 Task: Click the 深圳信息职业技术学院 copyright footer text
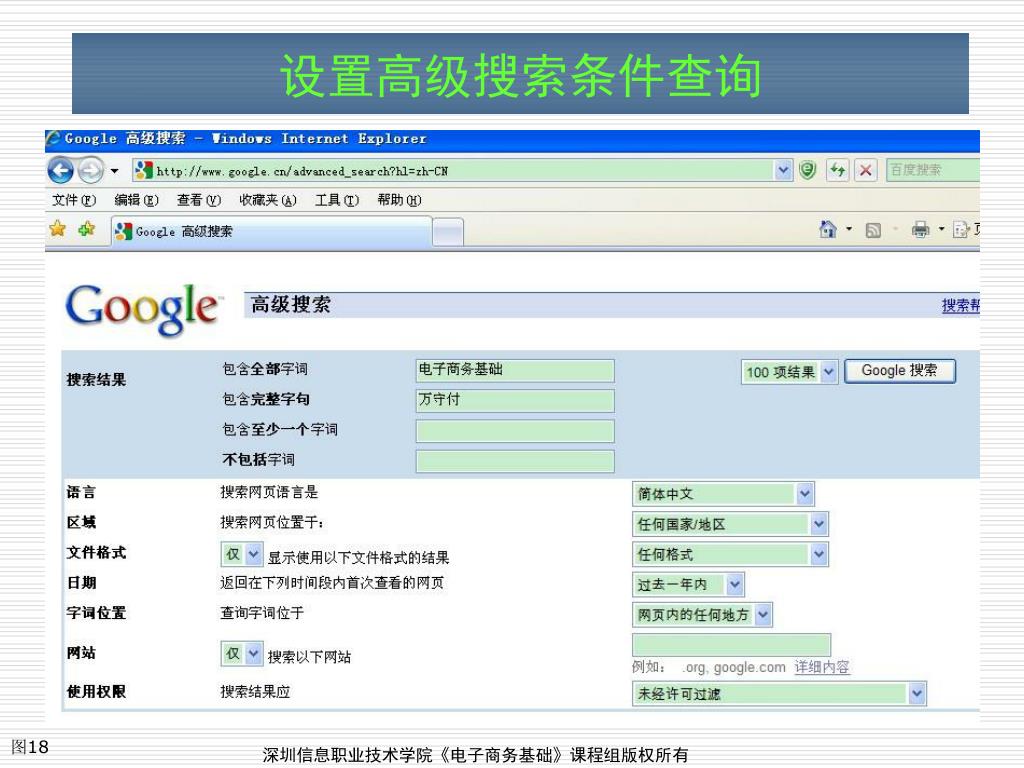[x=475, y=755]
